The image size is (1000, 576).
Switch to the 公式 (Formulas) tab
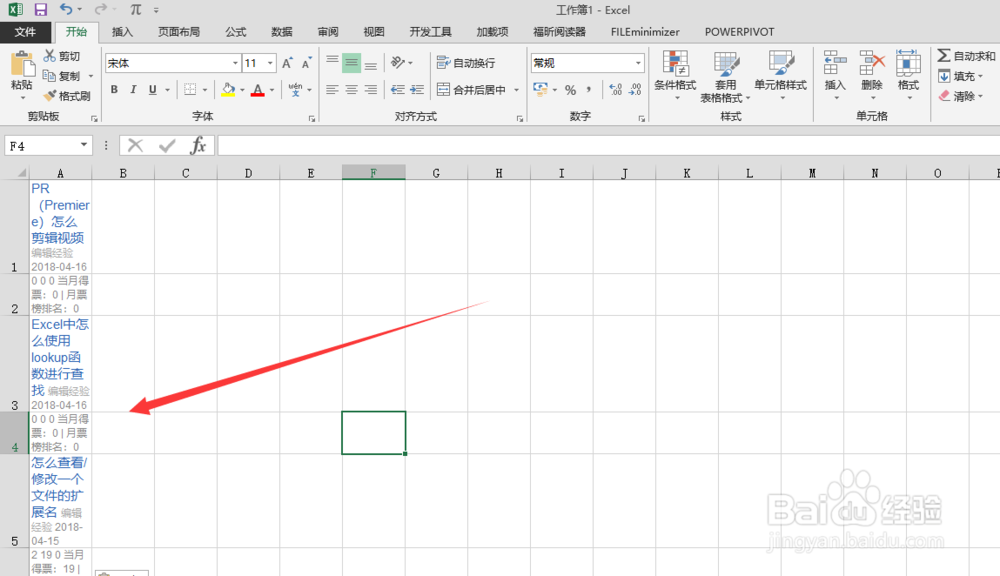click(235, 32)
